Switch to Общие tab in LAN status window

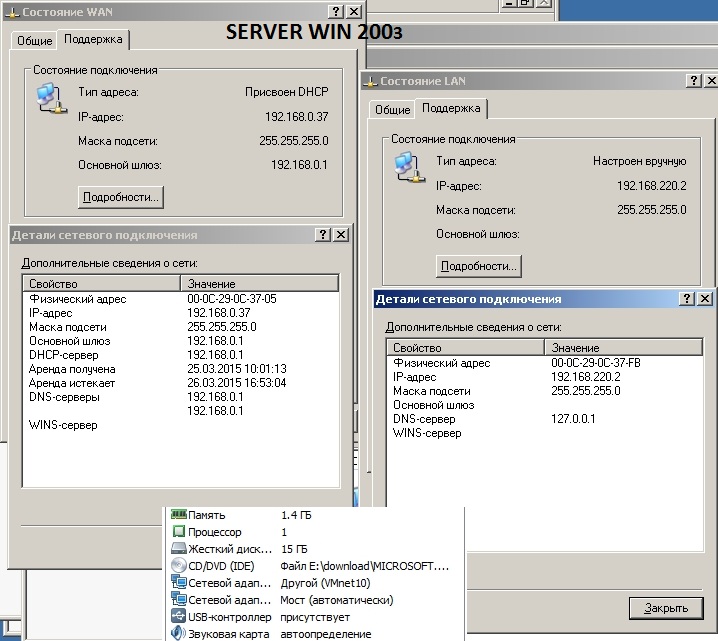click(392, 110)
